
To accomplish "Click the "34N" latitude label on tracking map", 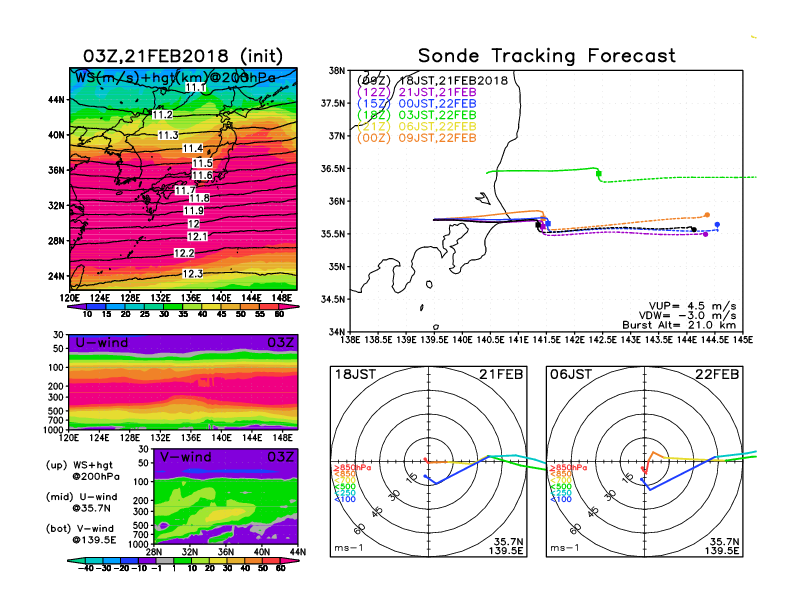I will pos(337,332).
